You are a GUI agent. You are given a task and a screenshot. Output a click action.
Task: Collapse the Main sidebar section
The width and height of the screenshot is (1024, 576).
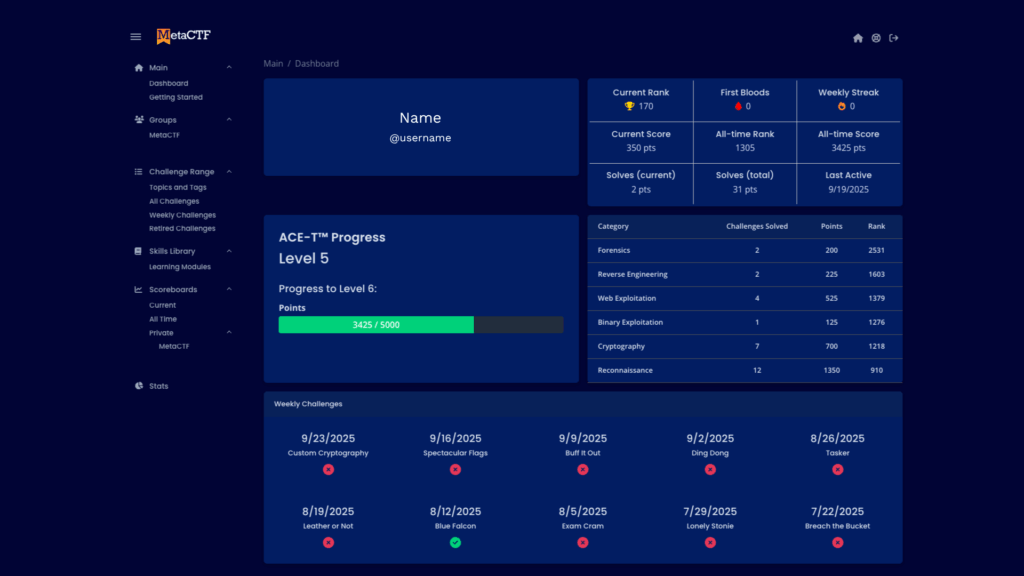(x=229, y=68)
